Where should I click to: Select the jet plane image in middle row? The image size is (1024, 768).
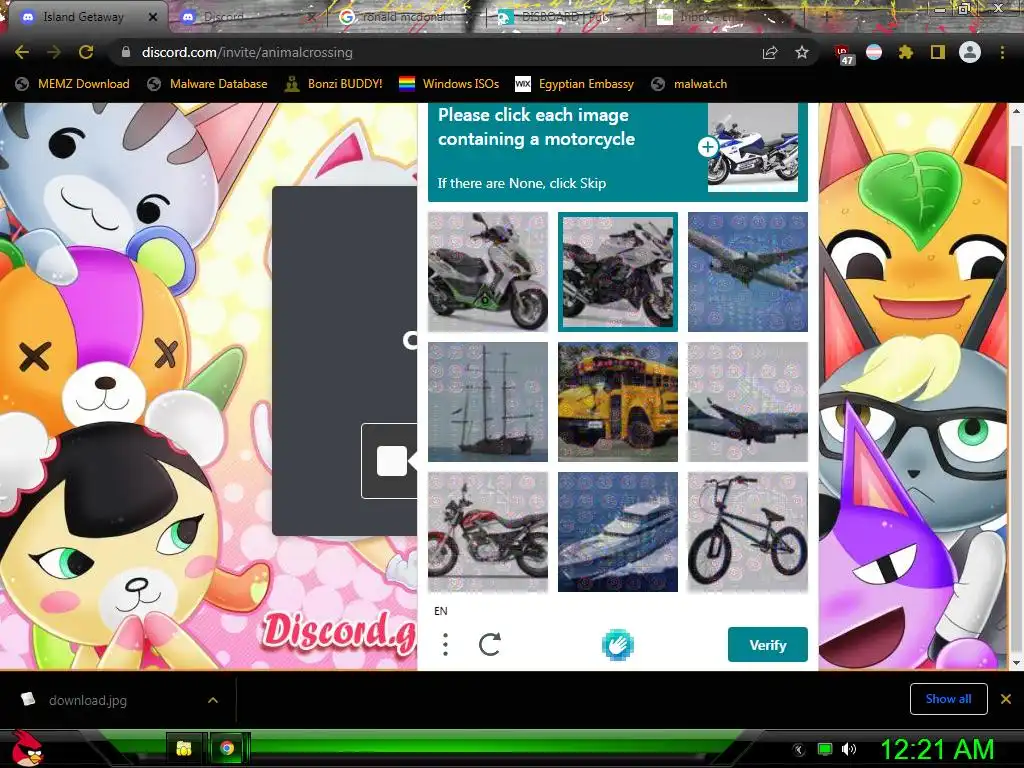[748, 402]
